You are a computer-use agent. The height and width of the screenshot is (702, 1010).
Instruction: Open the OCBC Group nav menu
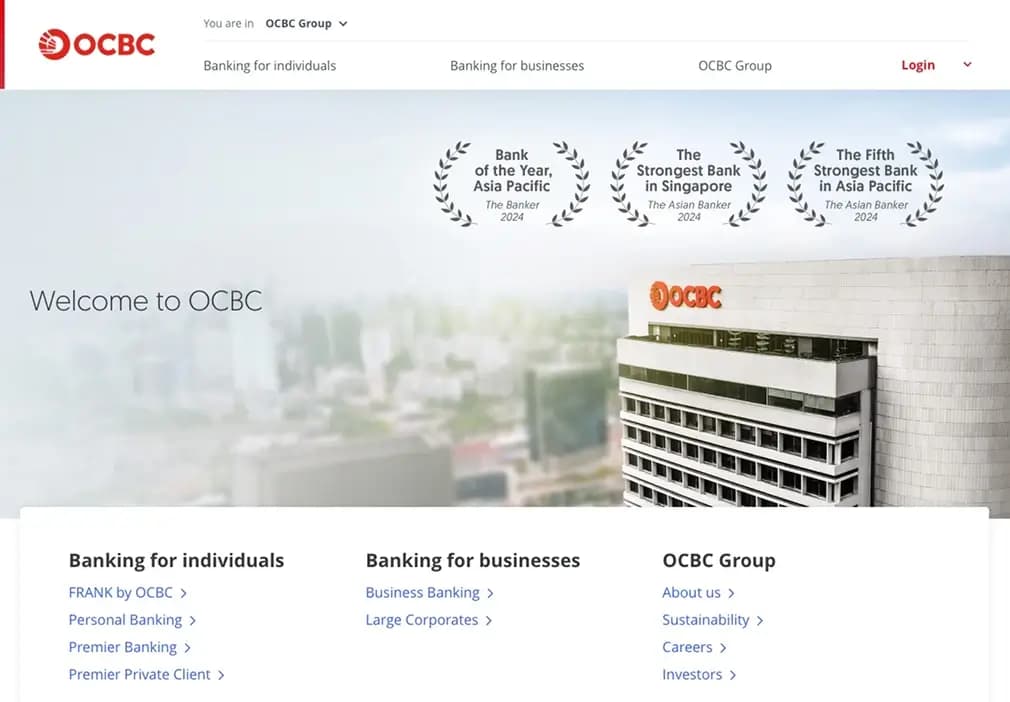(x=735, y=66)
